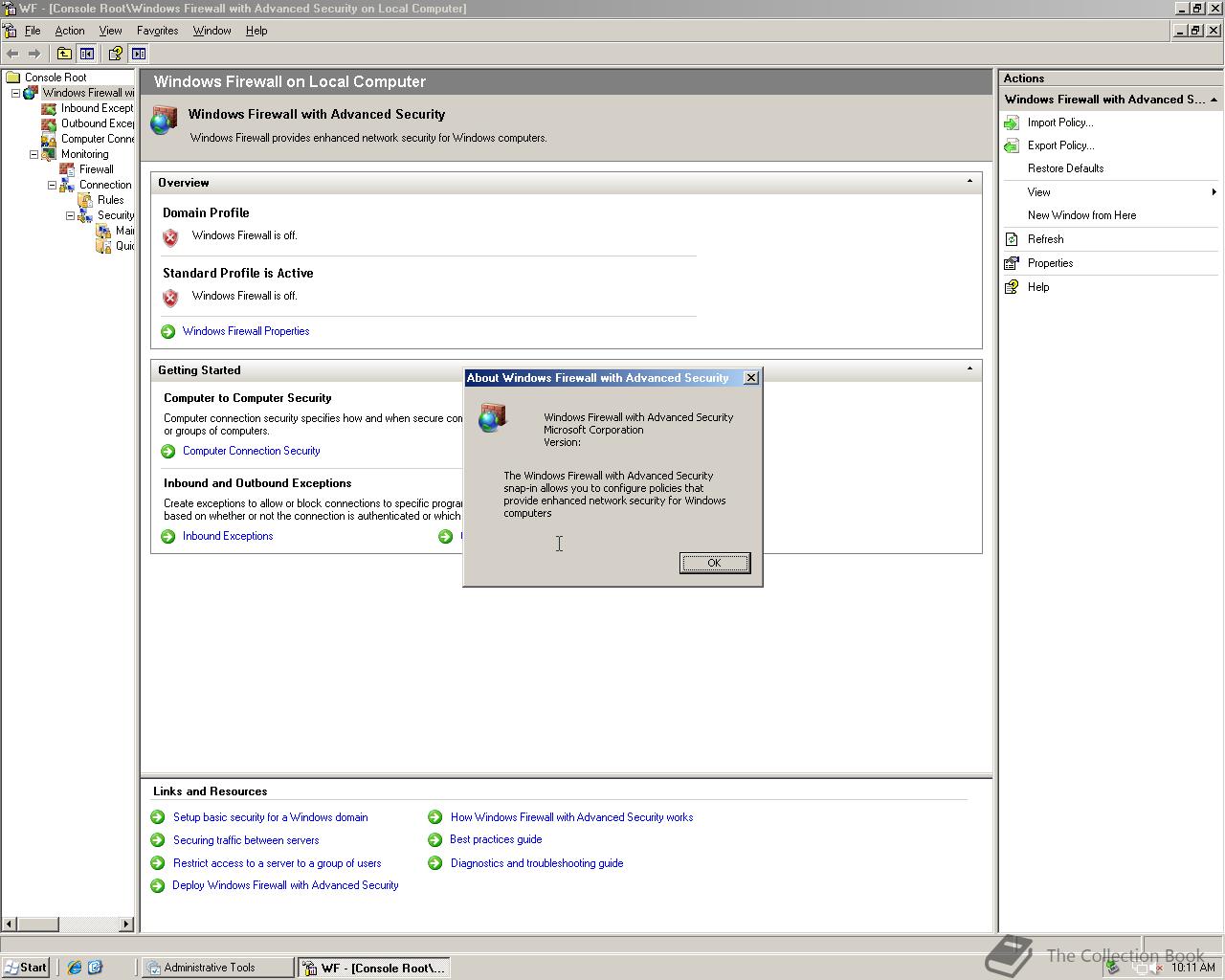1225x980 pixels.
Task: Click the Inbound Exceptions tree icon
Action: pyautogui.click(x=49, y=108)
